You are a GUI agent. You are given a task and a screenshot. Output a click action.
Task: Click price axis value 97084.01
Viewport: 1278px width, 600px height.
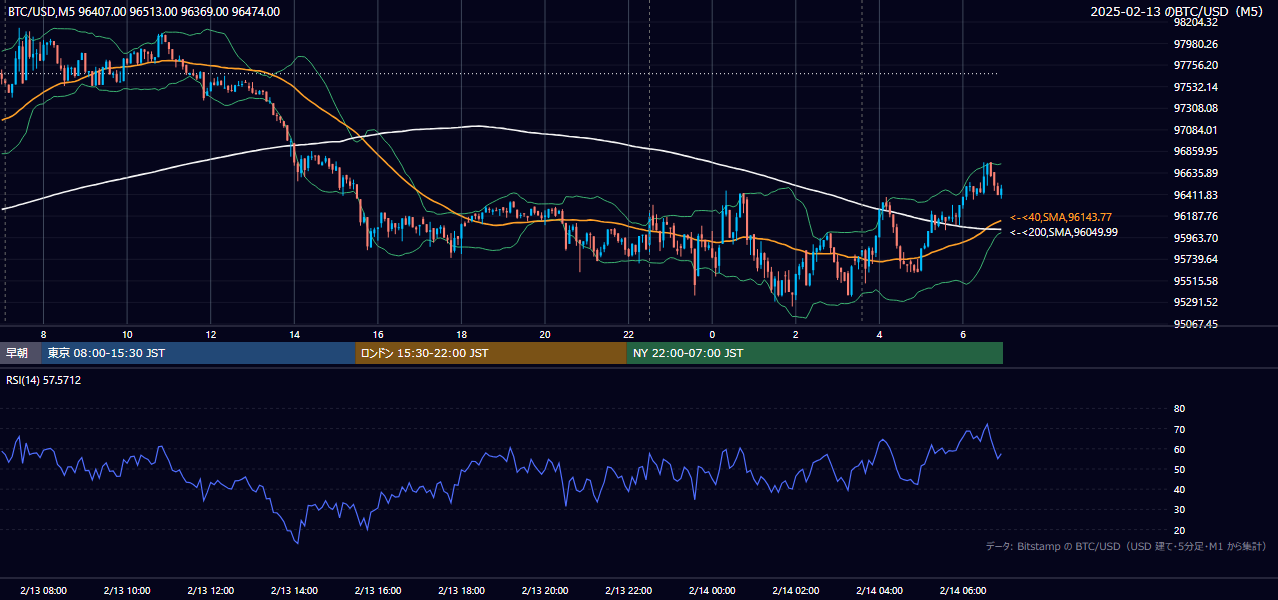(1196, 130)
